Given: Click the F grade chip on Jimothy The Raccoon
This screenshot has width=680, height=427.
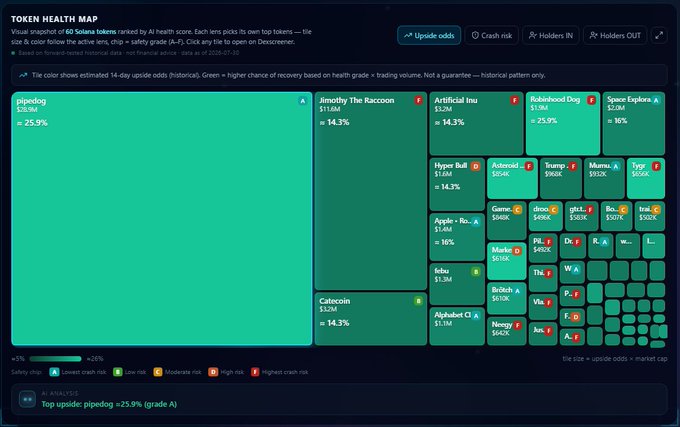Looking at the screenshot, I should click(x=418, y=101).
